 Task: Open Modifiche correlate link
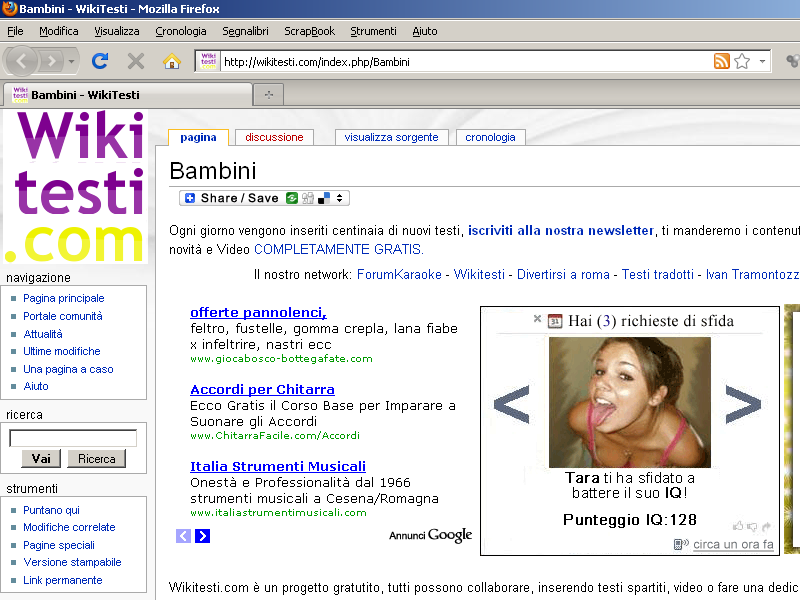[69, 527]
